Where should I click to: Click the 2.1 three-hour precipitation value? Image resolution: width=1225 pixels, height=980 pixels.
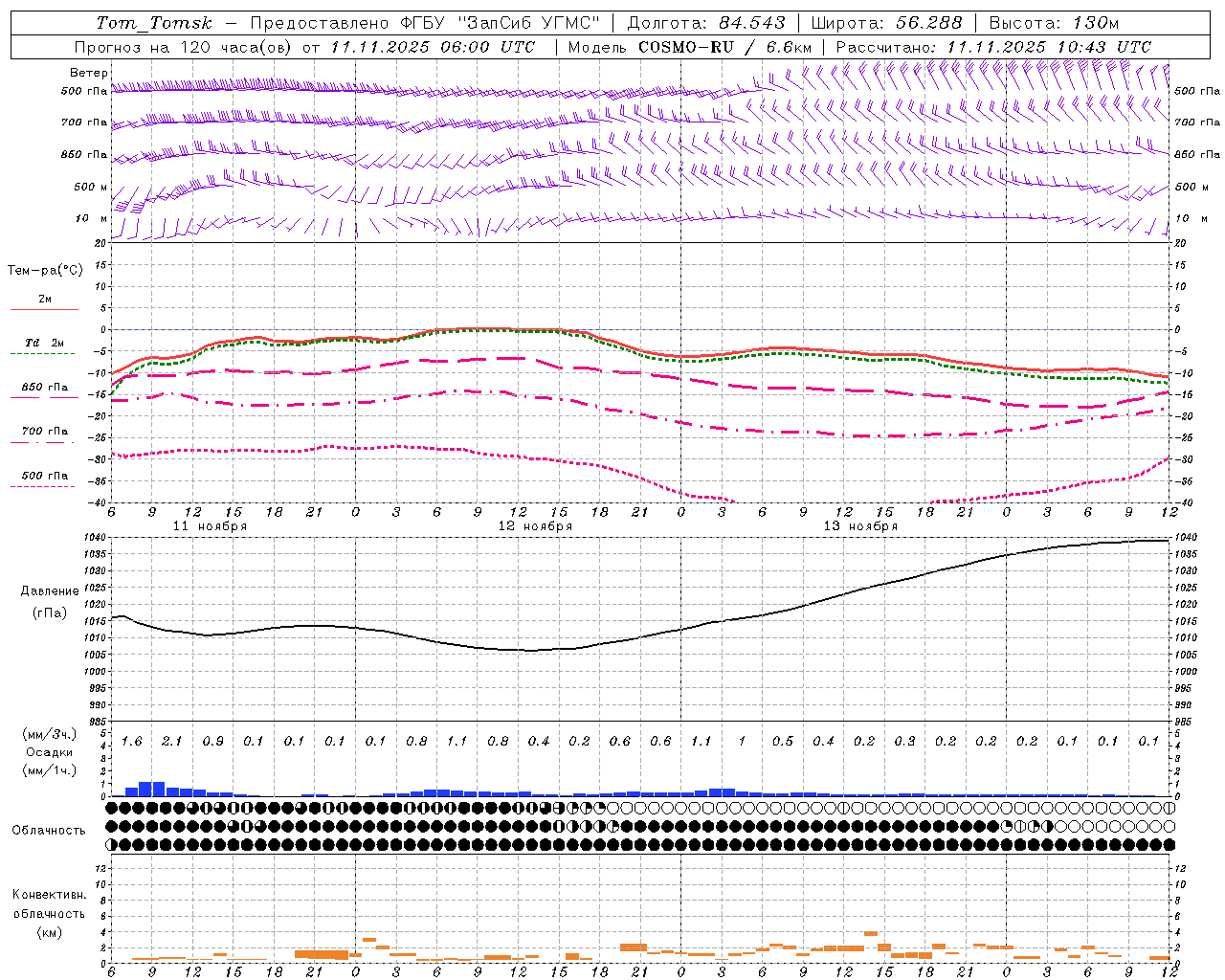coord(171,742)
